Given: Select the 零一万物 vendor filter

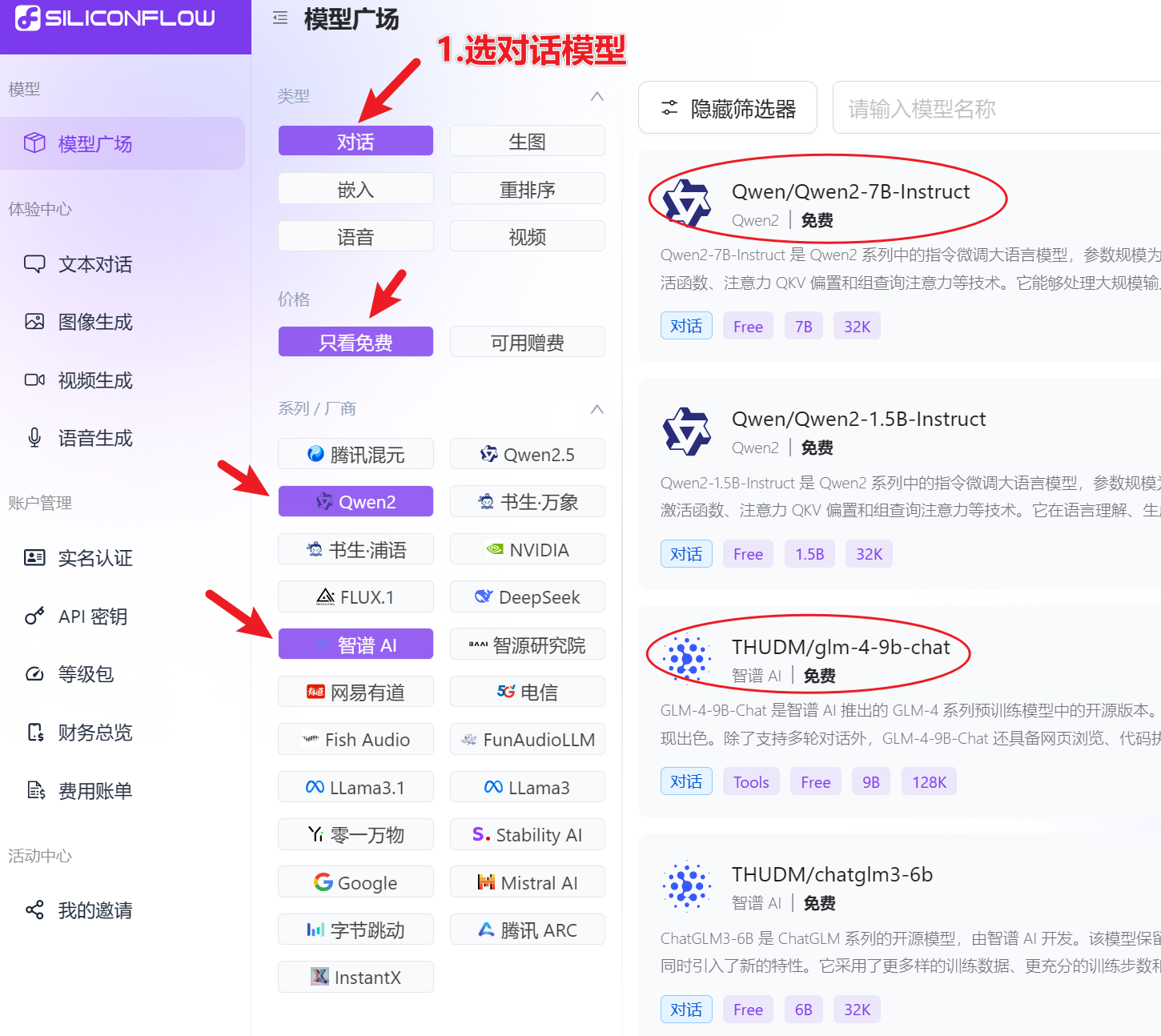Looking at the screenshot, I should point(356,834).
